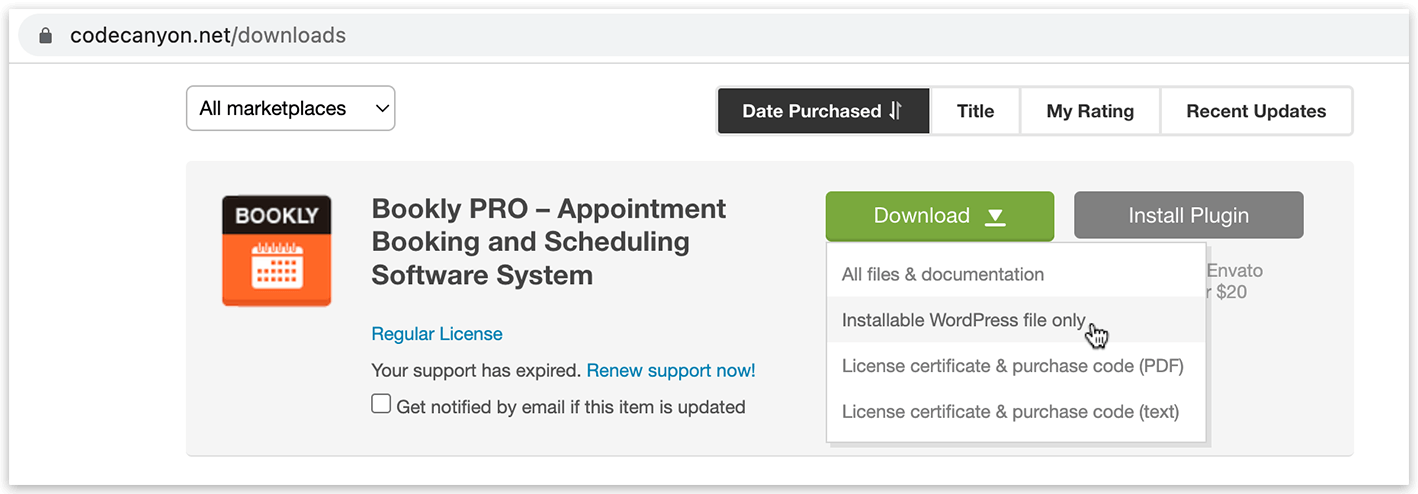Click the Bookly orange calendar thumbnail
Screen dimensions: 1418x494
(x=277, y=250)
